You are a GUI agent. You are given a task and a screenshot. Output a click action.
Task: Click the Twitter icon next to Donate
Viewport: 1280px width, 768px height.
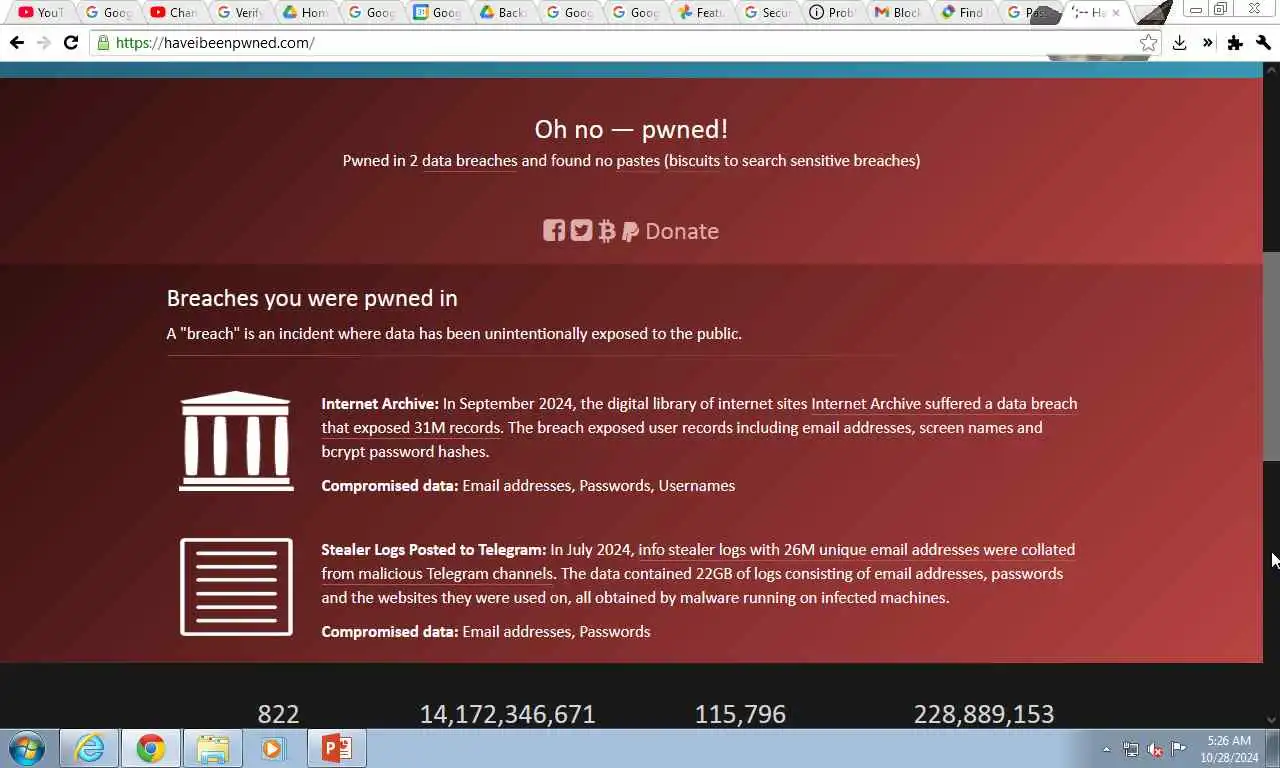[x=581, y=231]
